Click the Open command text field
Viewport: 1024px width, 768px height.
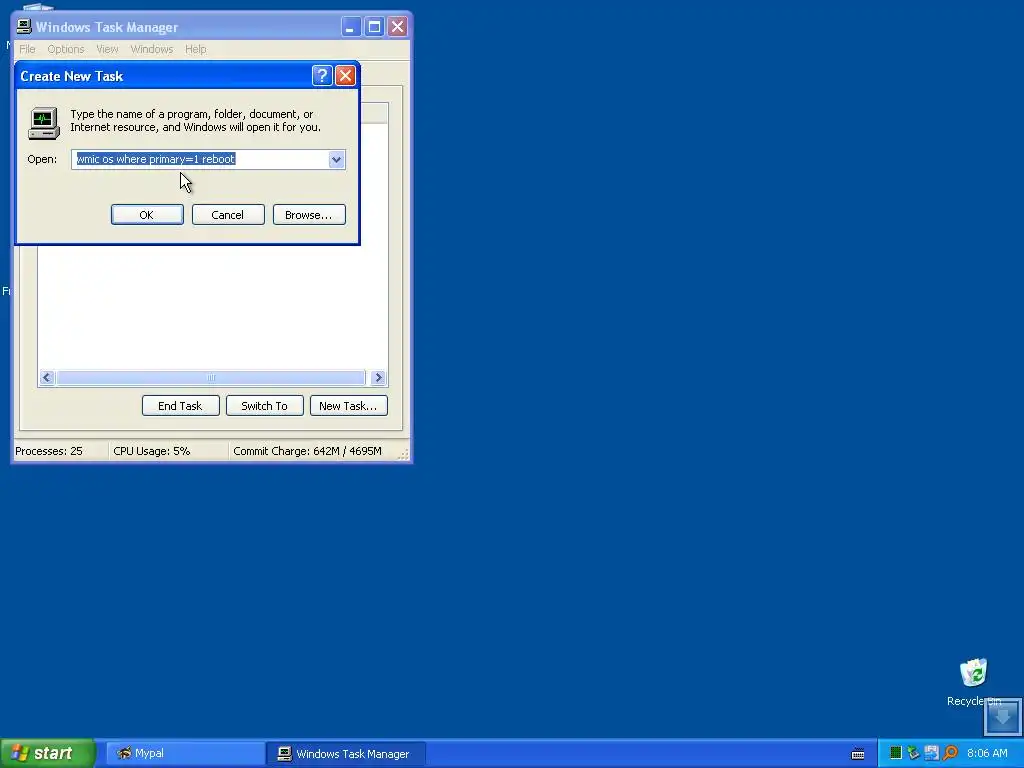(x=200, y=159)
